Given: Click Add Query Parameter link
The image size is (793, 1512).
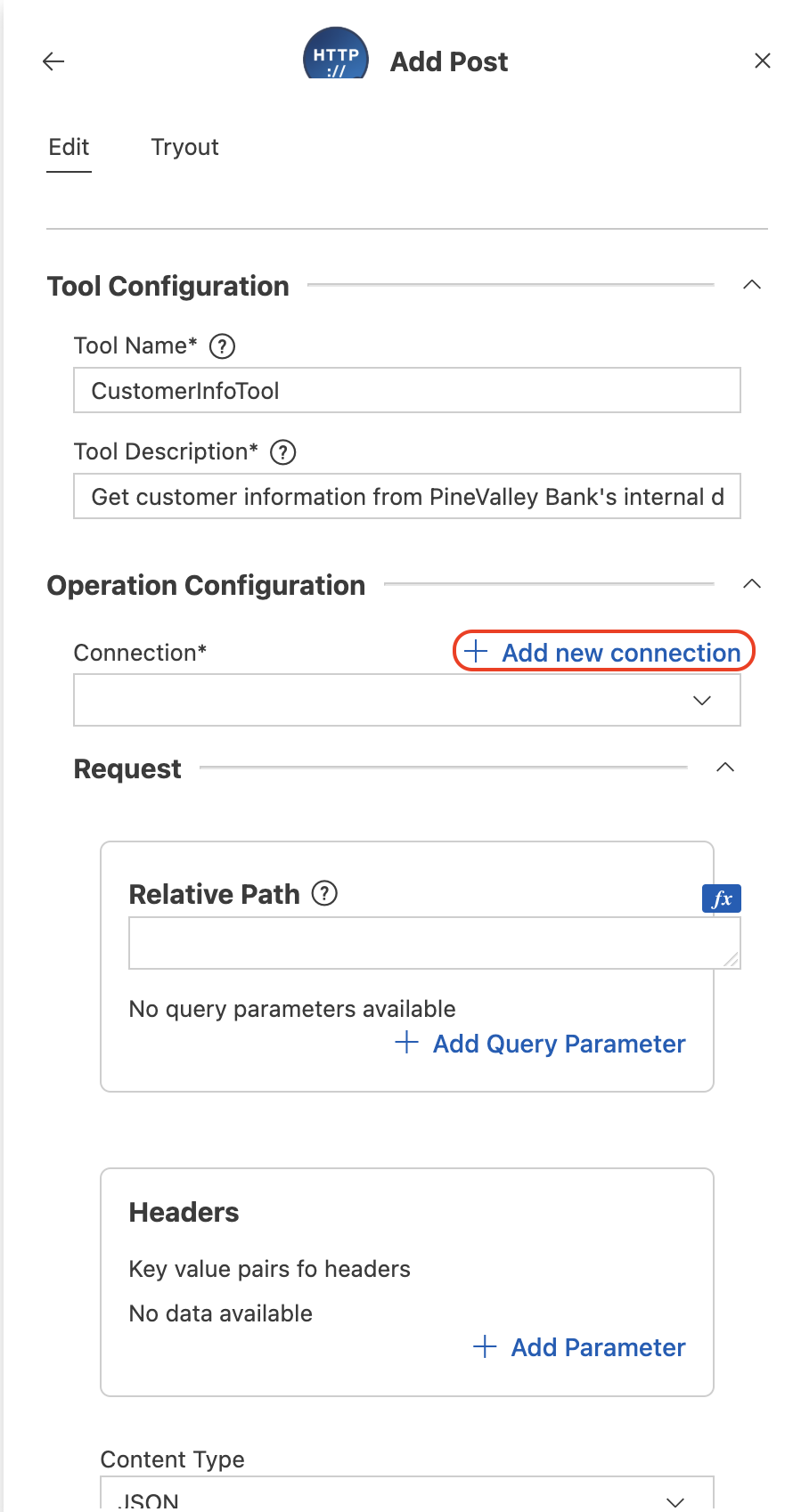Looking at the screenshot, I should tap(541, 1044).
